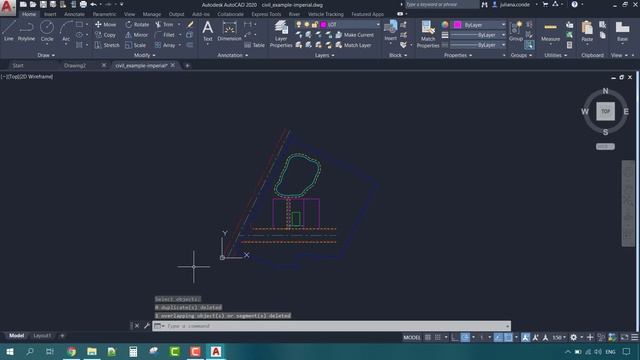Select the Text annotation tool
Image resolution: width=640 pixels, height=360 pixels.
pos(207,31)
